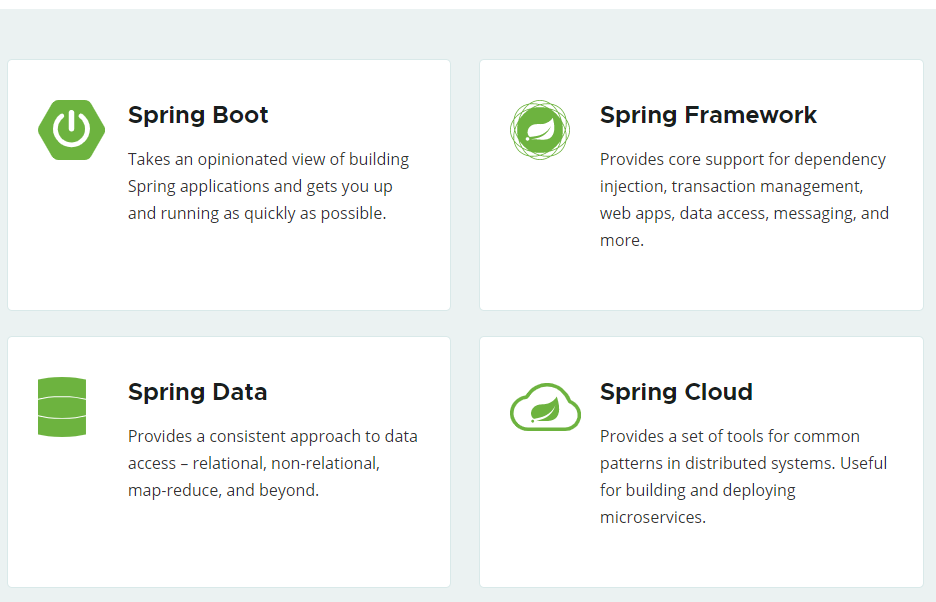The height and width of the screenshot is (602, 936).
Task: Click the gray gap between Boot and Framework cards
Action: tap(465, 185)
